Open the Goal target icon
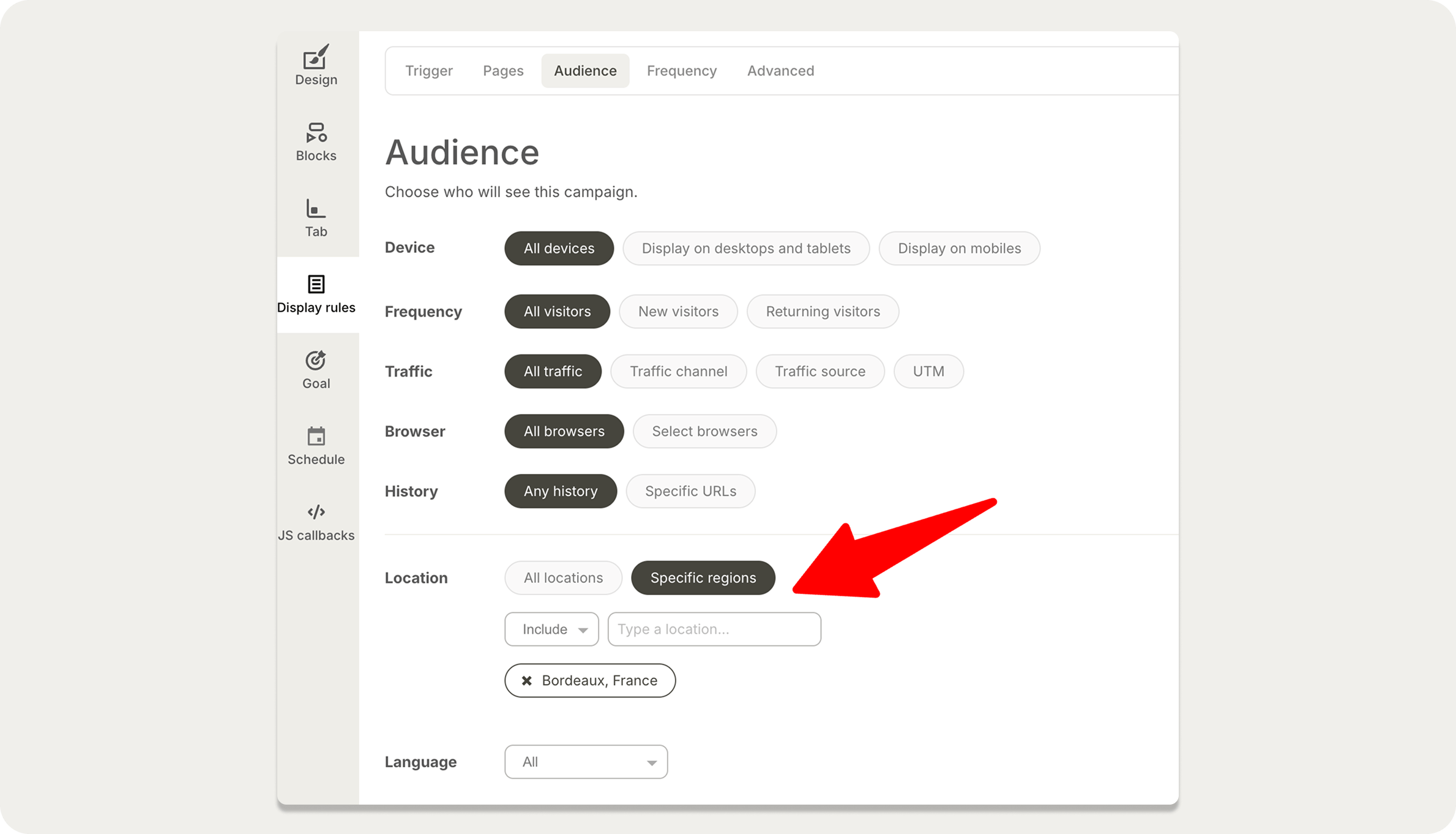Screen dimensions: 1456x834 pos(316,361)
